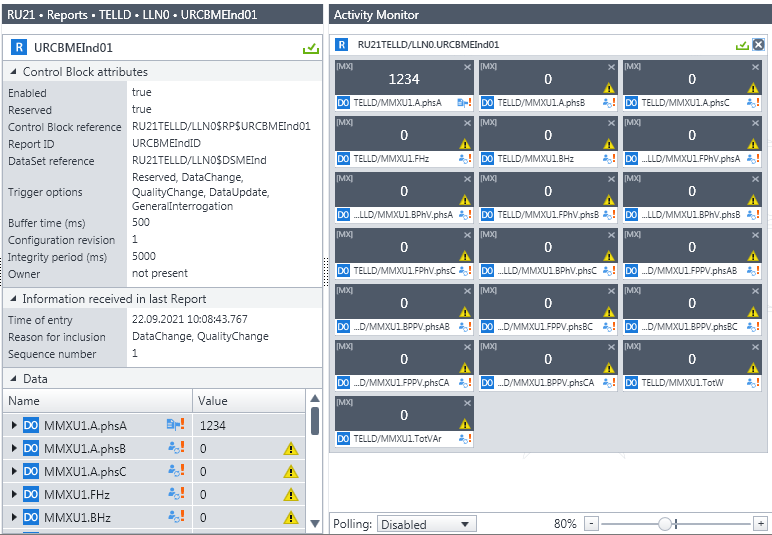The image size is (772, 535).
Task: Expand the MMXU1.A.phsA tree row
Action: 14,425
